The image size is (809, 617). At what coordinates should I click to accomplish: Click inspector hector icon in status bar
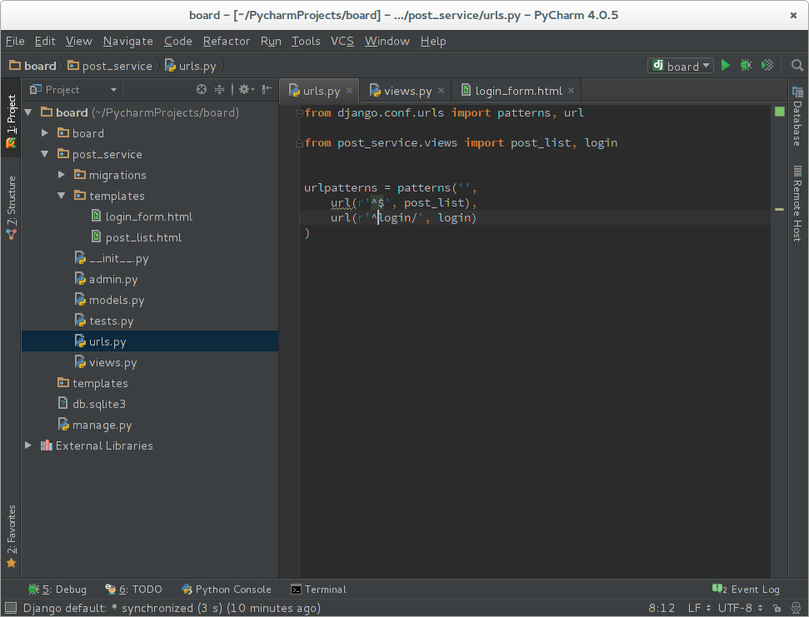796,608
